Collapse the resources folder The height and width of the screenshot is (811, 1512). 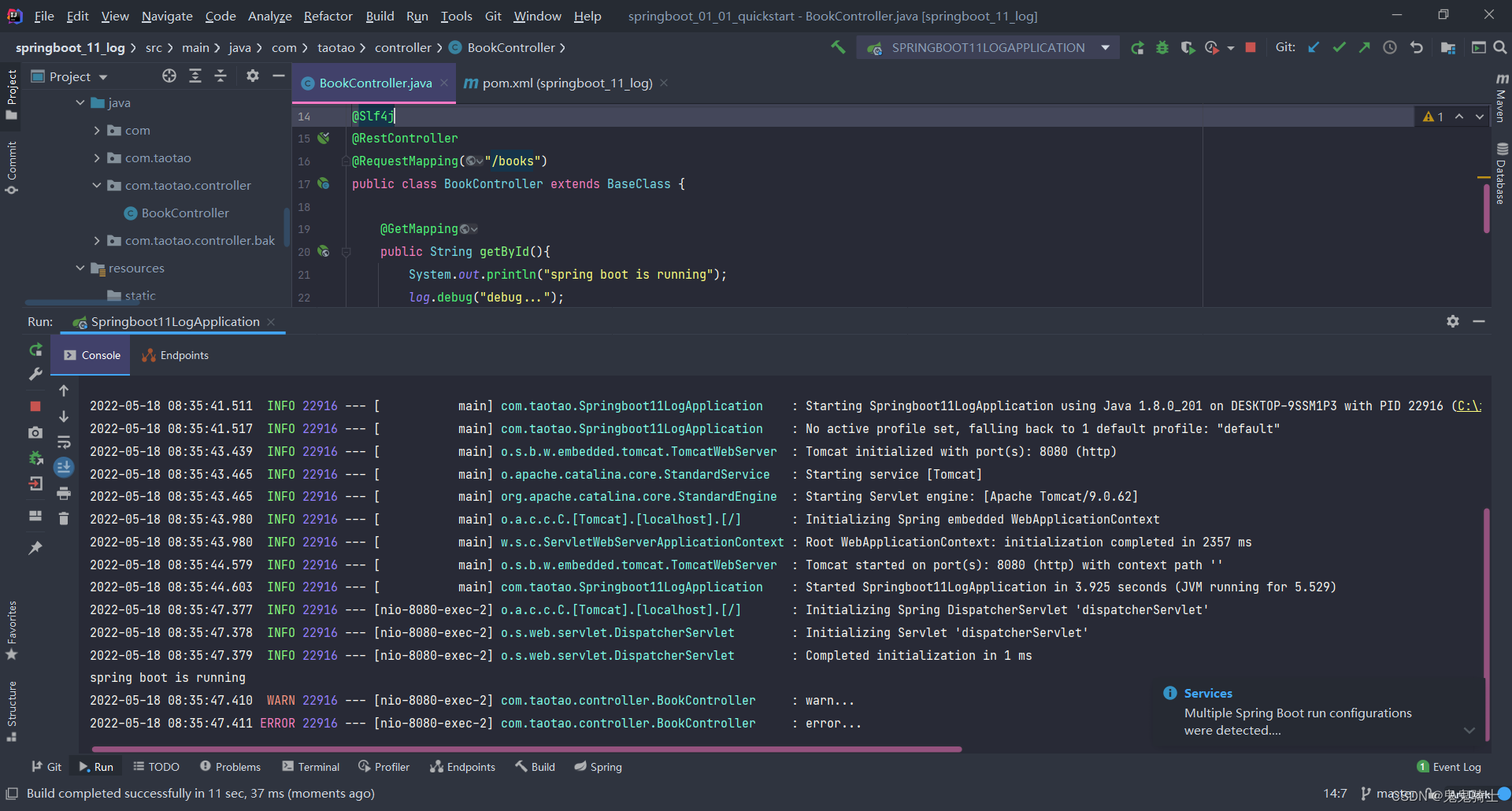(80, 268)
